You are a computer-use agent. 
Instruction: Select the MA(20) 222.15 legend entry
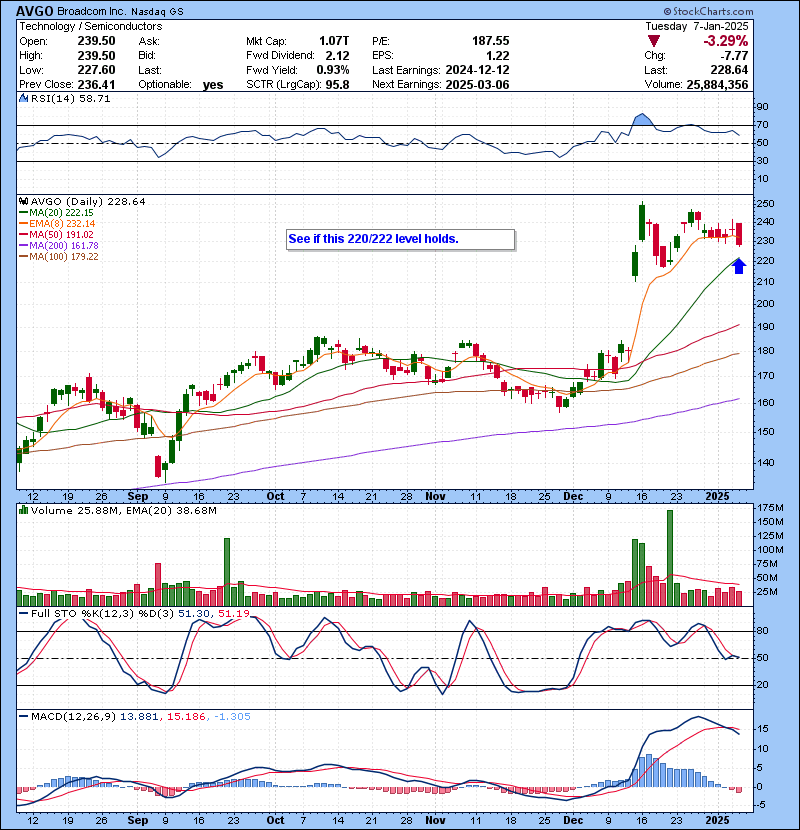point(56,212)
